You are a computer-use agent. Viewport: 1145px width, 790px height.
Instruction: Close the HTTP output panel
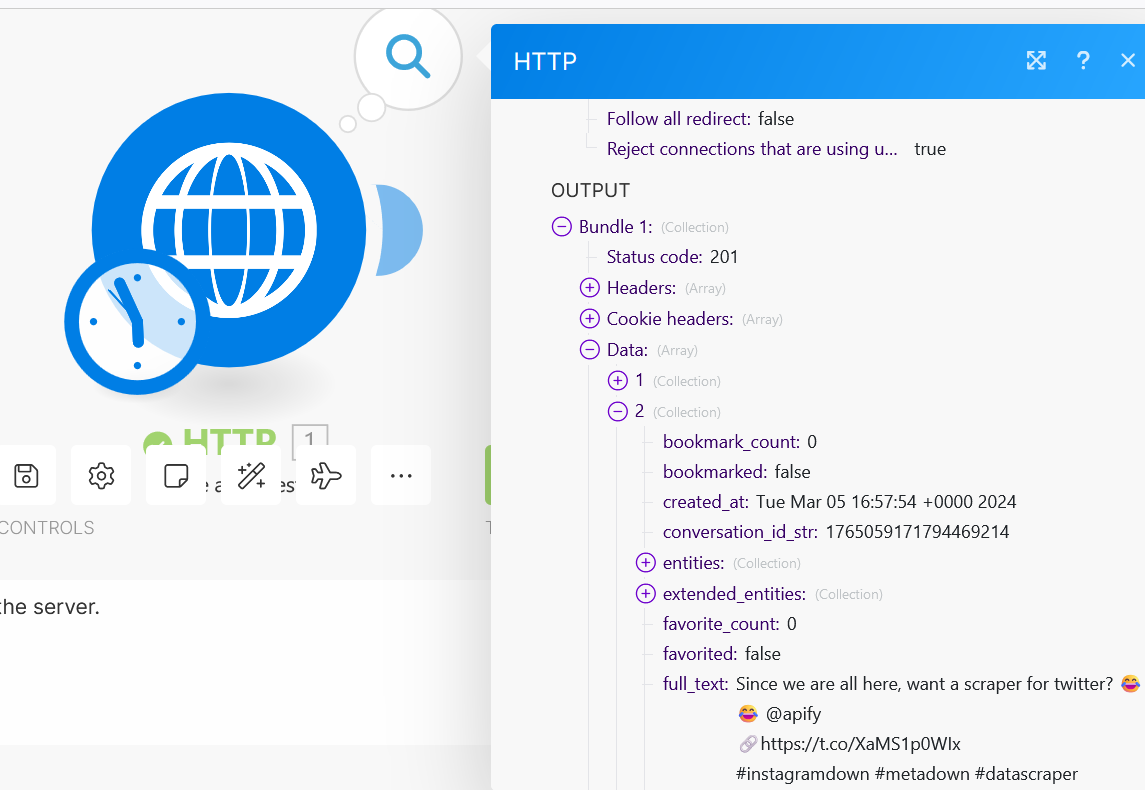[x=1127, y=61]
